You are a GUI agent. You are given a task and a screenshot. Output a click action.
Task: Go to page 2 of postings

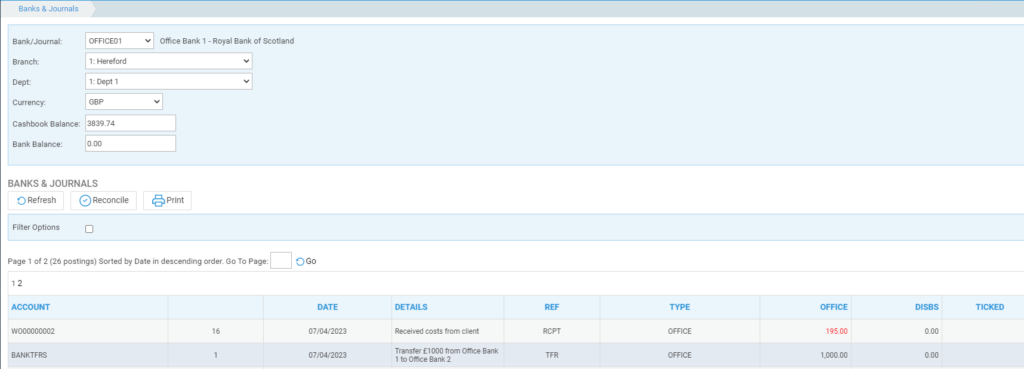click(20, 283)
